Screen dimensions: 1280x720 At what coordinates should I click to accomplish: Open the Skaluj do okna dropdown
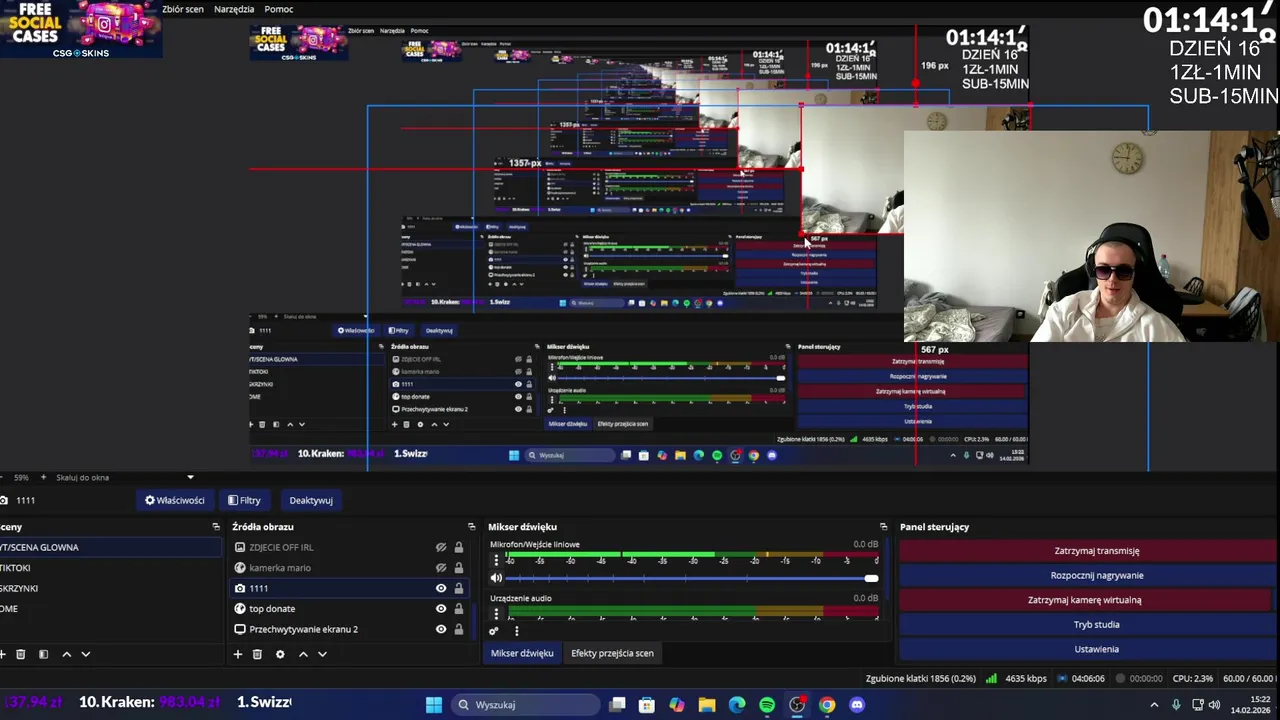(125, 478)
